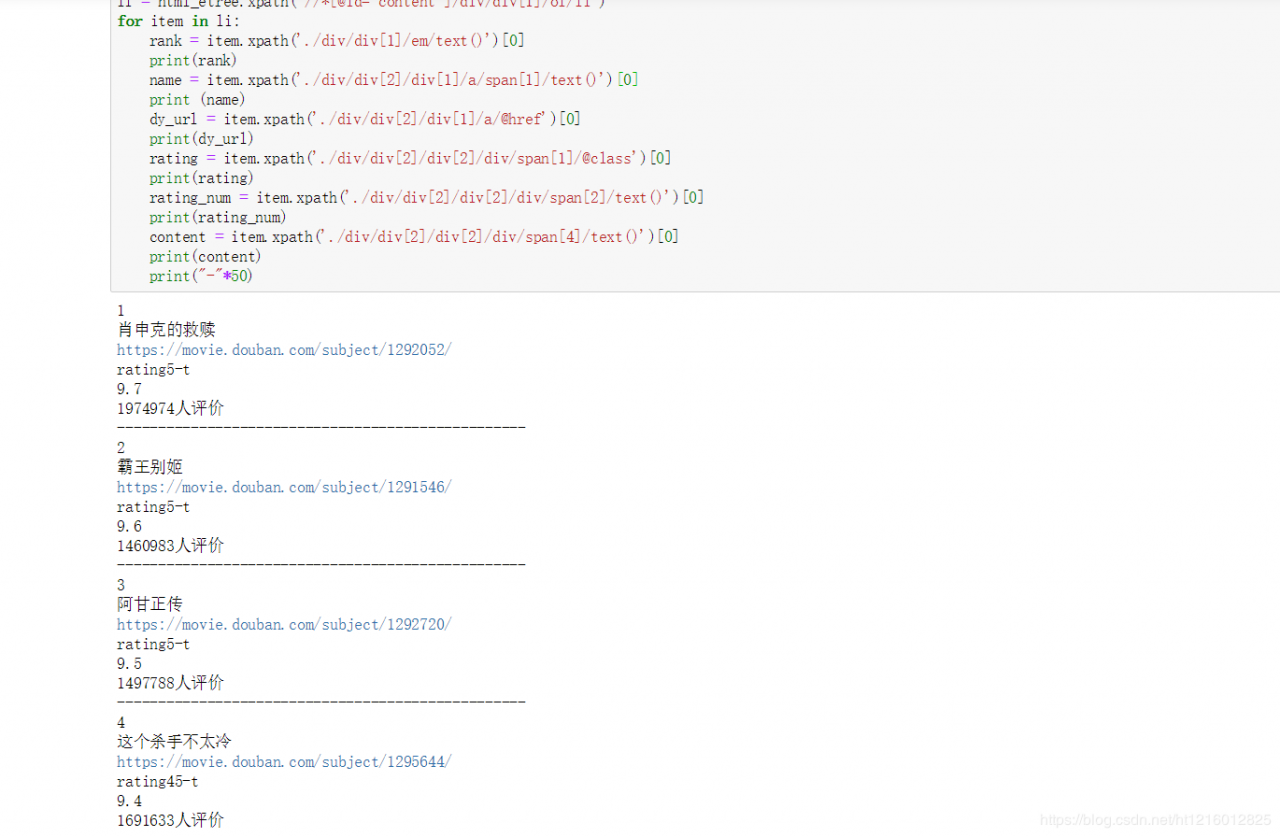Click the output title 这个杀手不太冷
Image resolution: width=1280 pixels, height=837 pixels.
[174, 741]
